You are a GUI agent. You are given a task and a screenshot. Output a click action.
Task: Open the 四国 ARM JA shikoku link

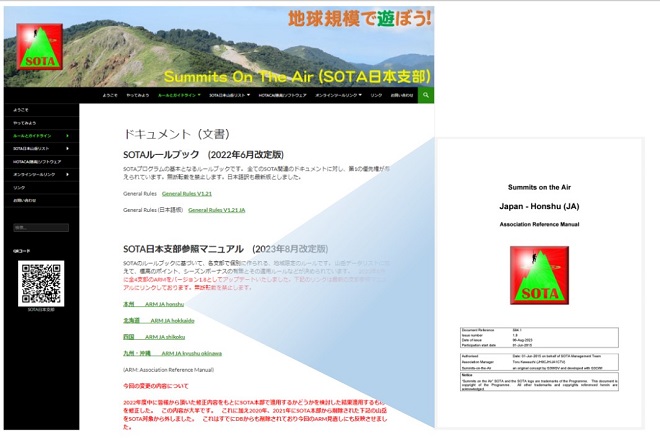click(x=154, y=337)
